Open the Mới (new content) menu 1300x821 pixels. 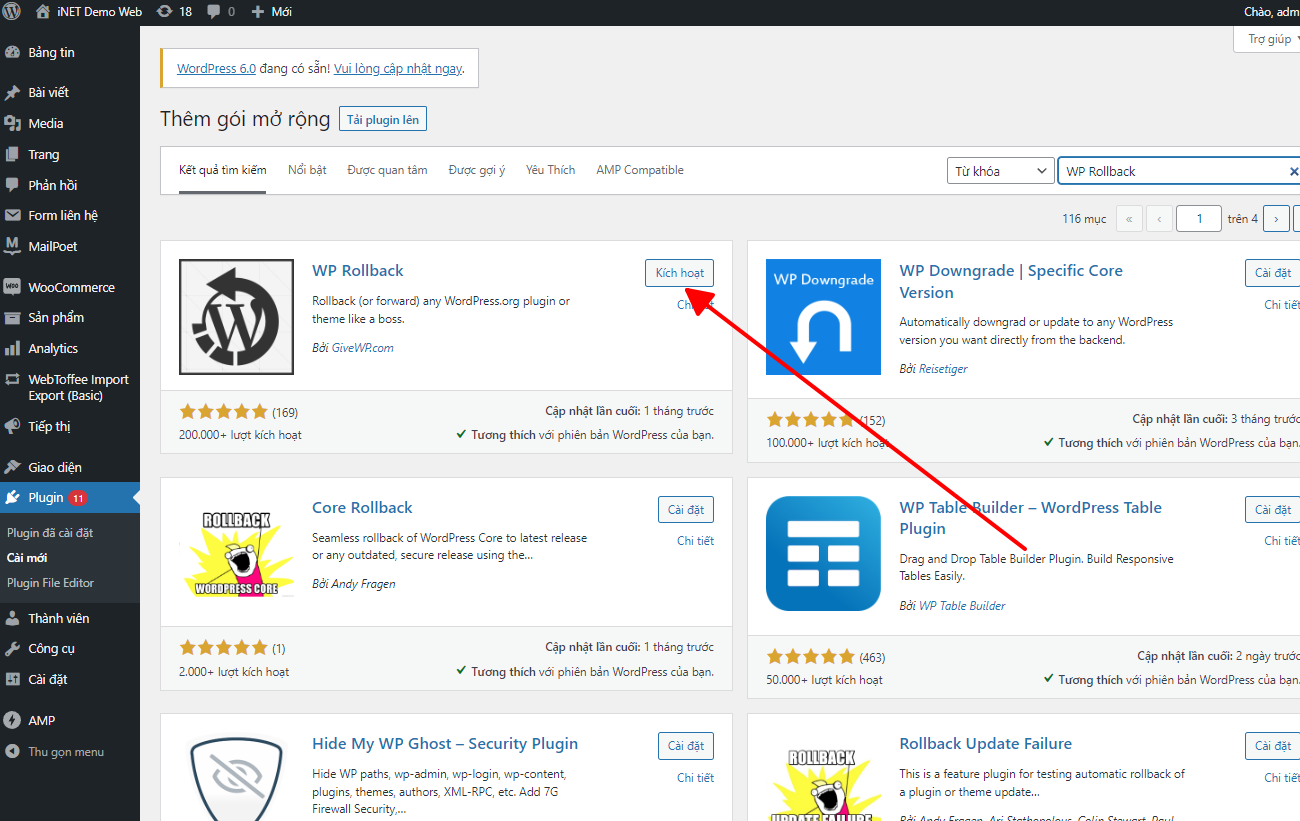point(271,12)
